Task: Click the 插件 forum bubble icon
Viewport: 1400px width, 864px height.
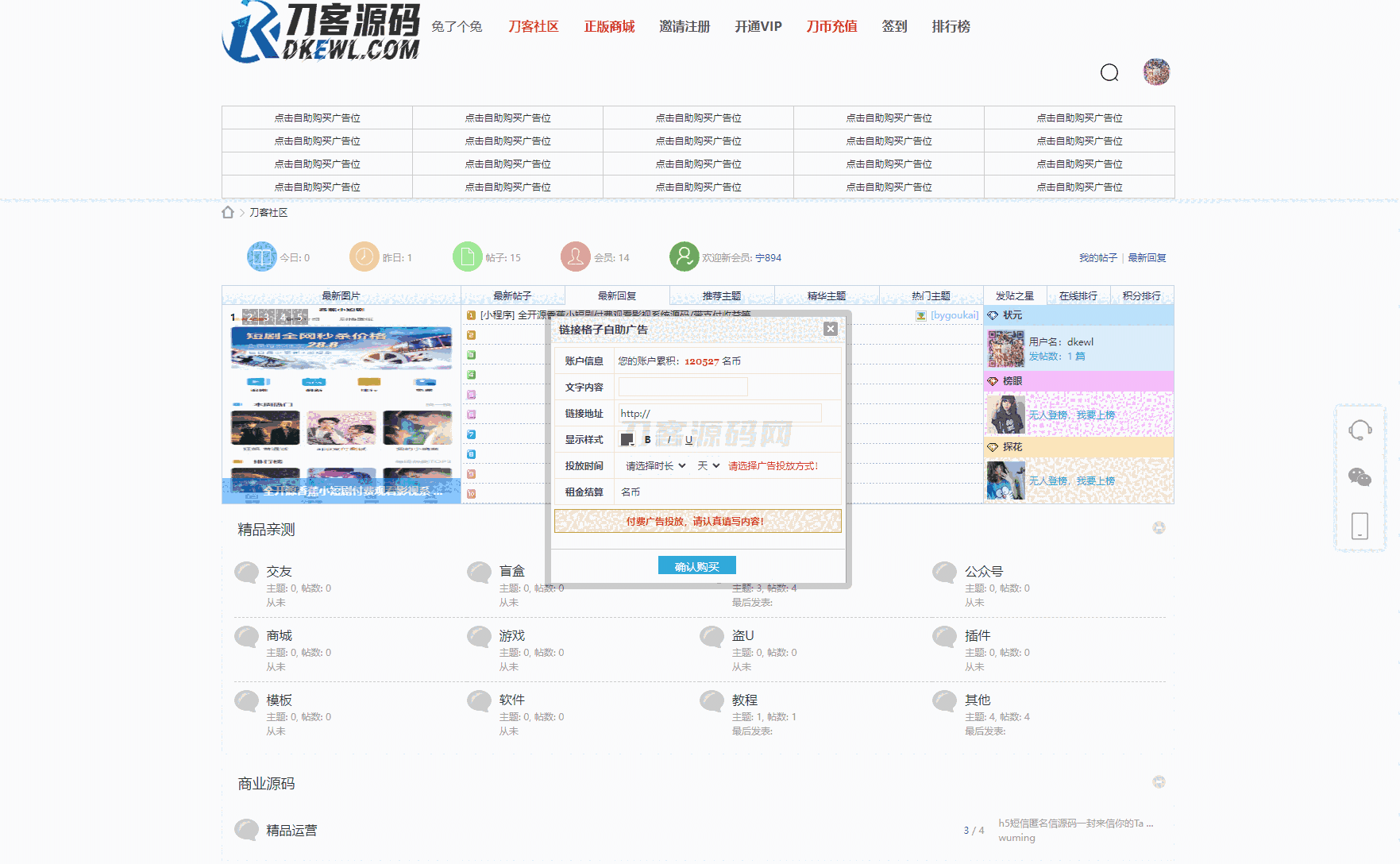Action: pos(945,637)
